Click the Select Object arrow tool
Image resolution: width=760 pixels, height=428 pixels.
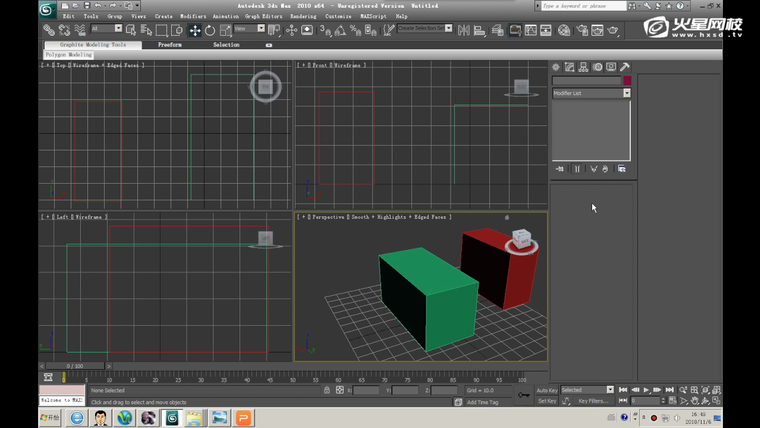point(130,30)
